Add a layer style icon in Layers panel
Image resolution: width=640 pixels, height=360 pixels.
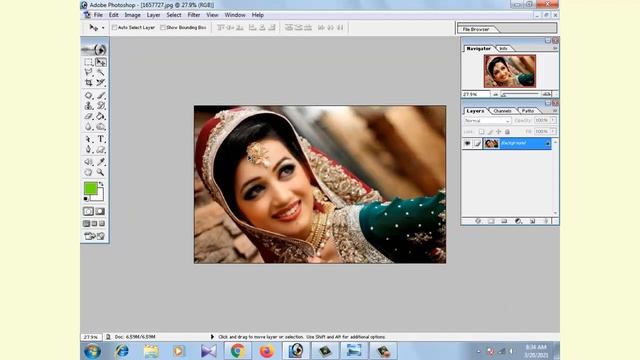click(478, 221)
